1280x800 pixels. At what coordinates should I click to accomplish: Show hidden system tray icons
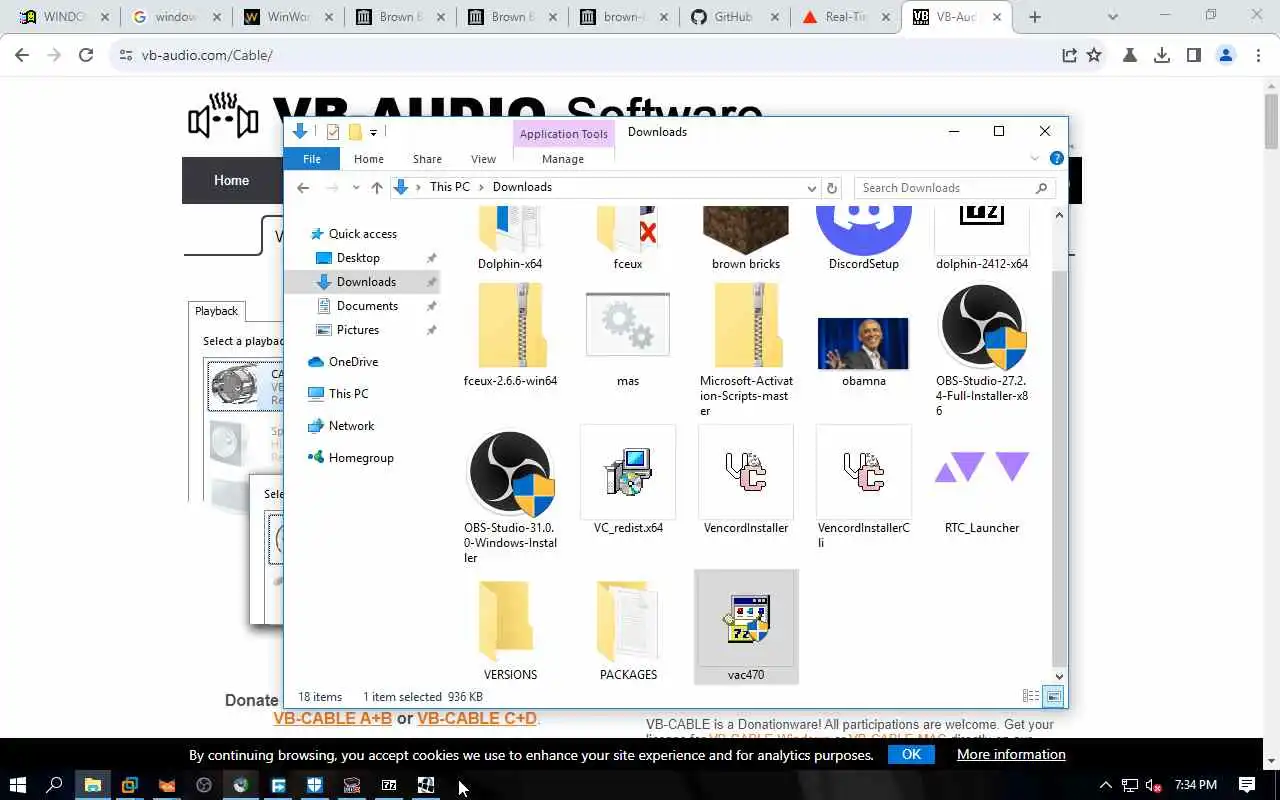tap(1106, 785)
